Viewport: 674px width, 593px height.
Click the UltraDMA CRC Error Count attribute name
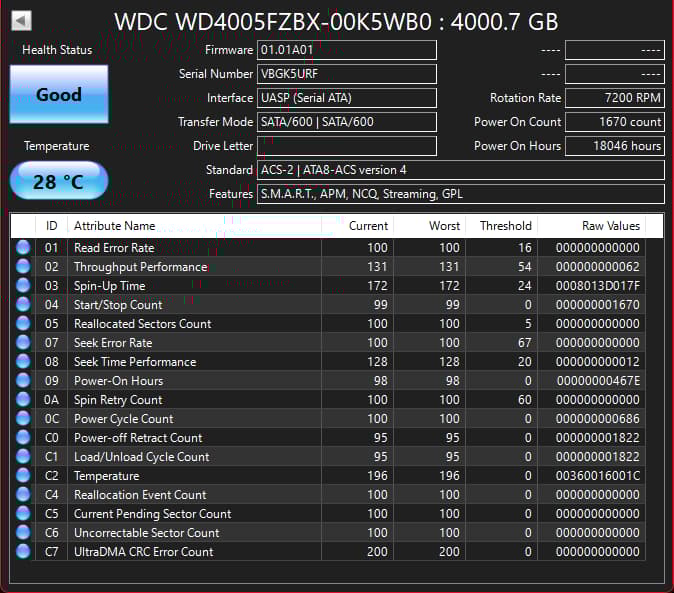coord(144,552)
